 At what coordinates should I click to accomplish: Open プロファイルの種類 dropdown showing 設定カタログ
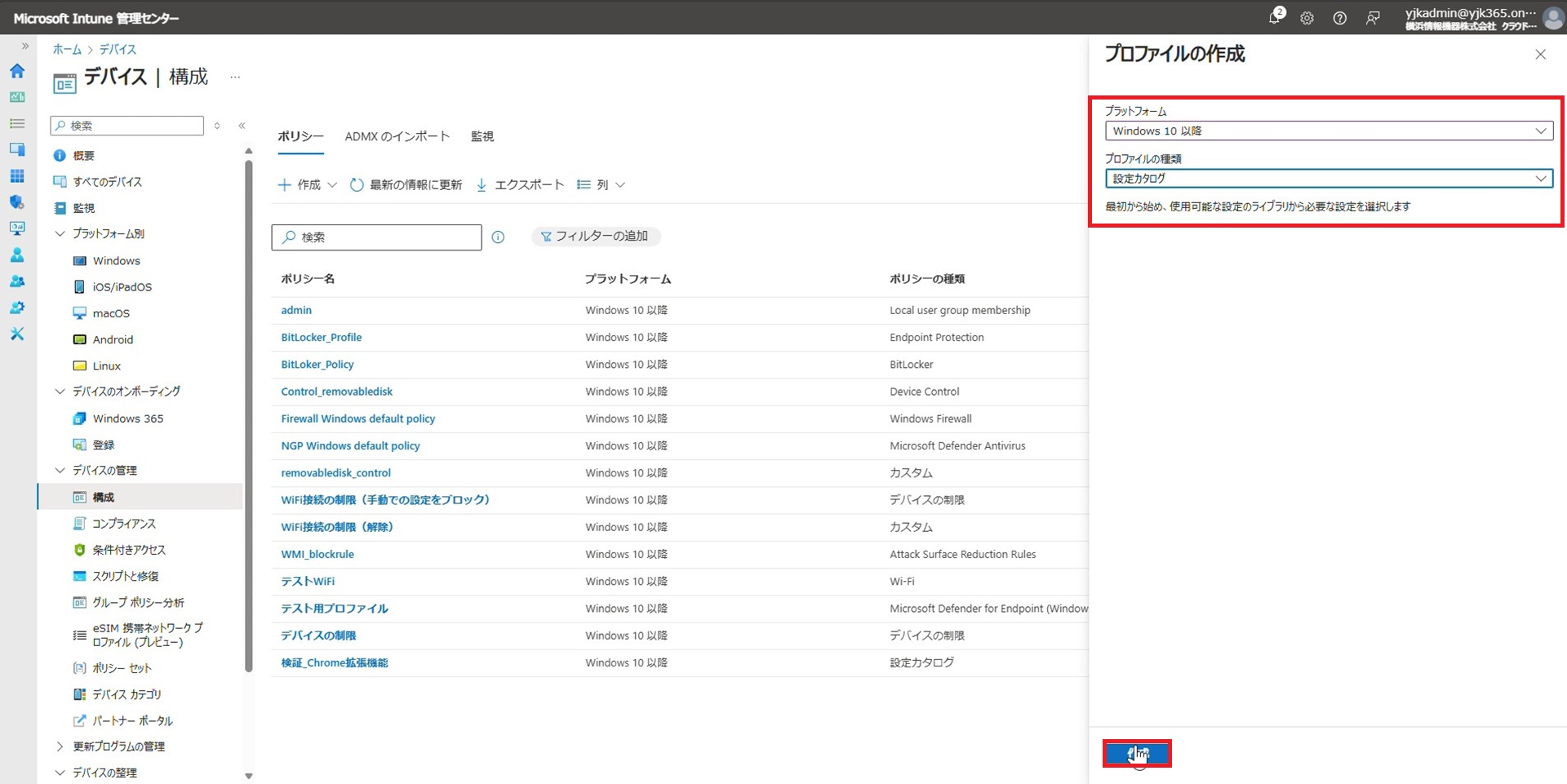pyautogui.click(x=1329, y=179)
